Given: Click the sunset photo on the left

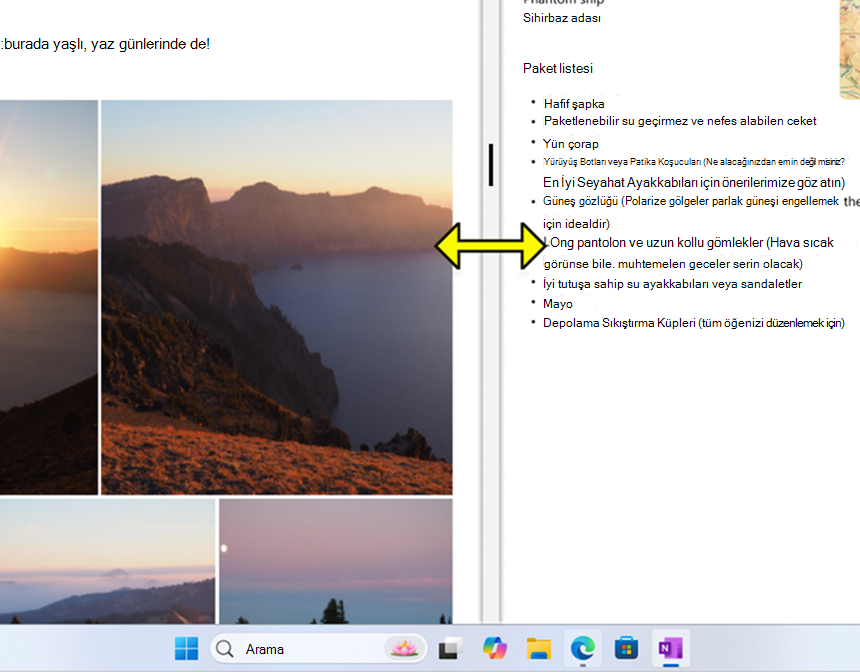Looking at the screenshot, I should coord(49,297).
